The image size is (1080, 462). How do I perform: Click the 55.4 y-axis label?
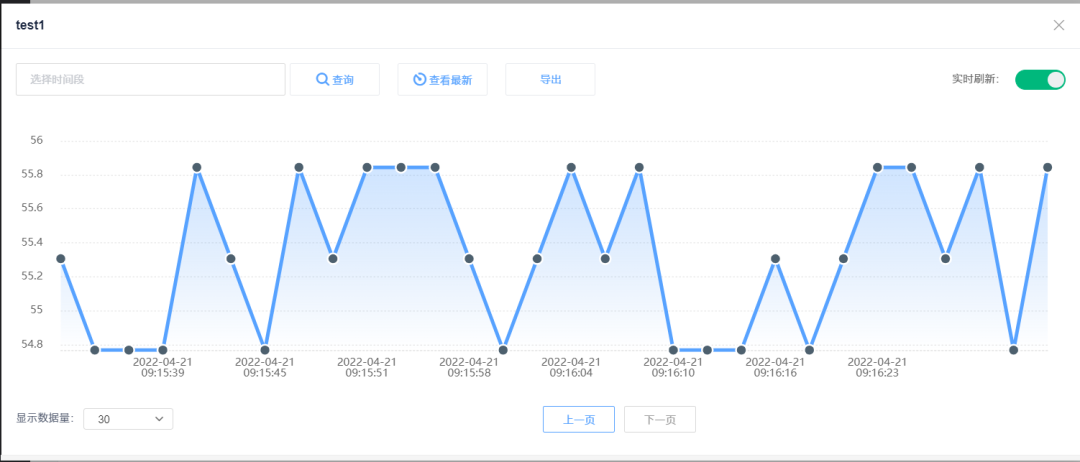(x=32, y=242)
